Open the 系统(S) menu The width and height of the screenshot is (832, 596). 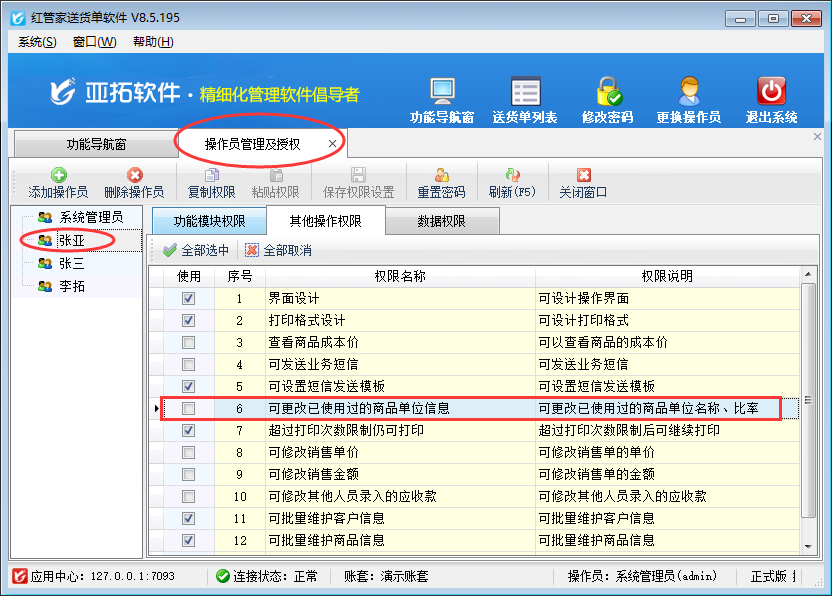click(37, 42)
